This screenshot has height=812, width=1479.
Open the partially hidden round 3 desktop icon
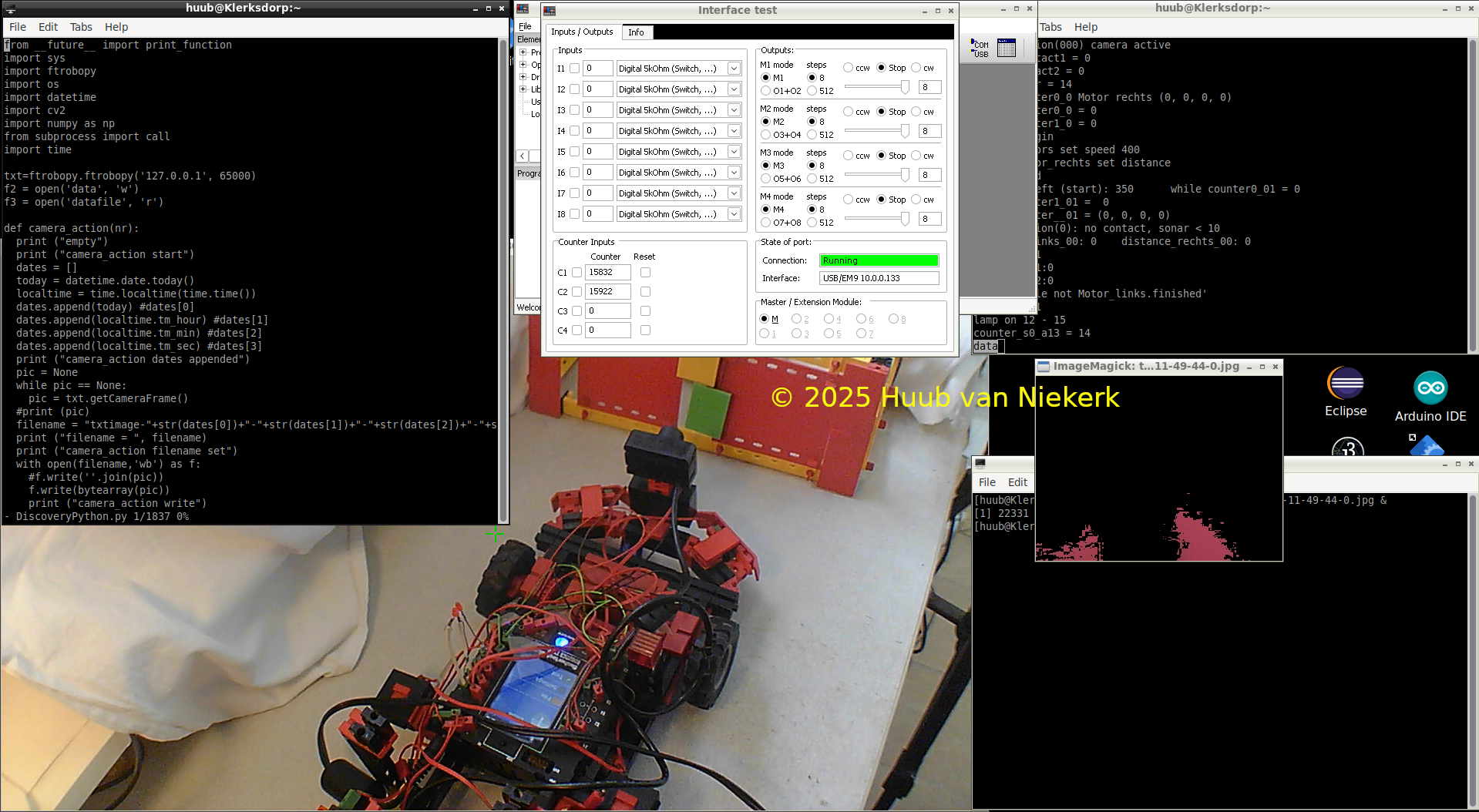pyautogui.click(x=1347, y=446)
